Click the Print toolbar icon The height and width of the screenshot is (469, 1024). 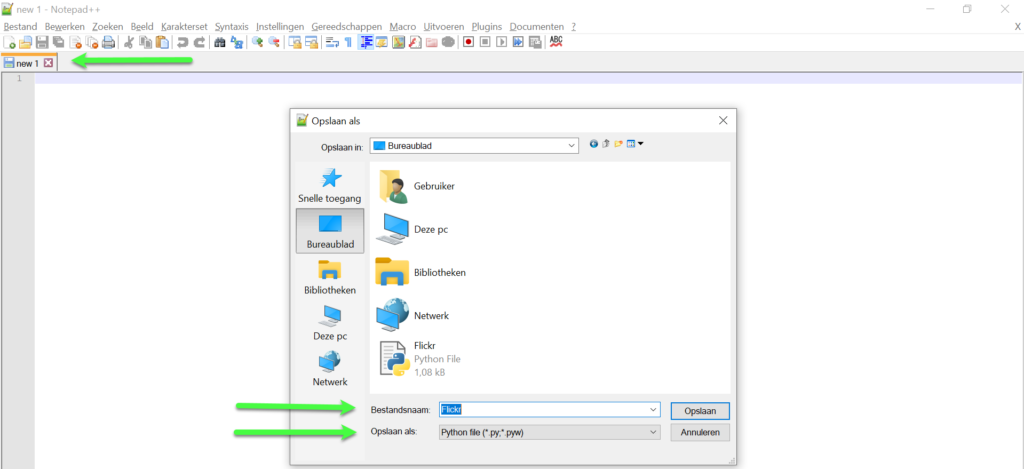pos(108,42)
